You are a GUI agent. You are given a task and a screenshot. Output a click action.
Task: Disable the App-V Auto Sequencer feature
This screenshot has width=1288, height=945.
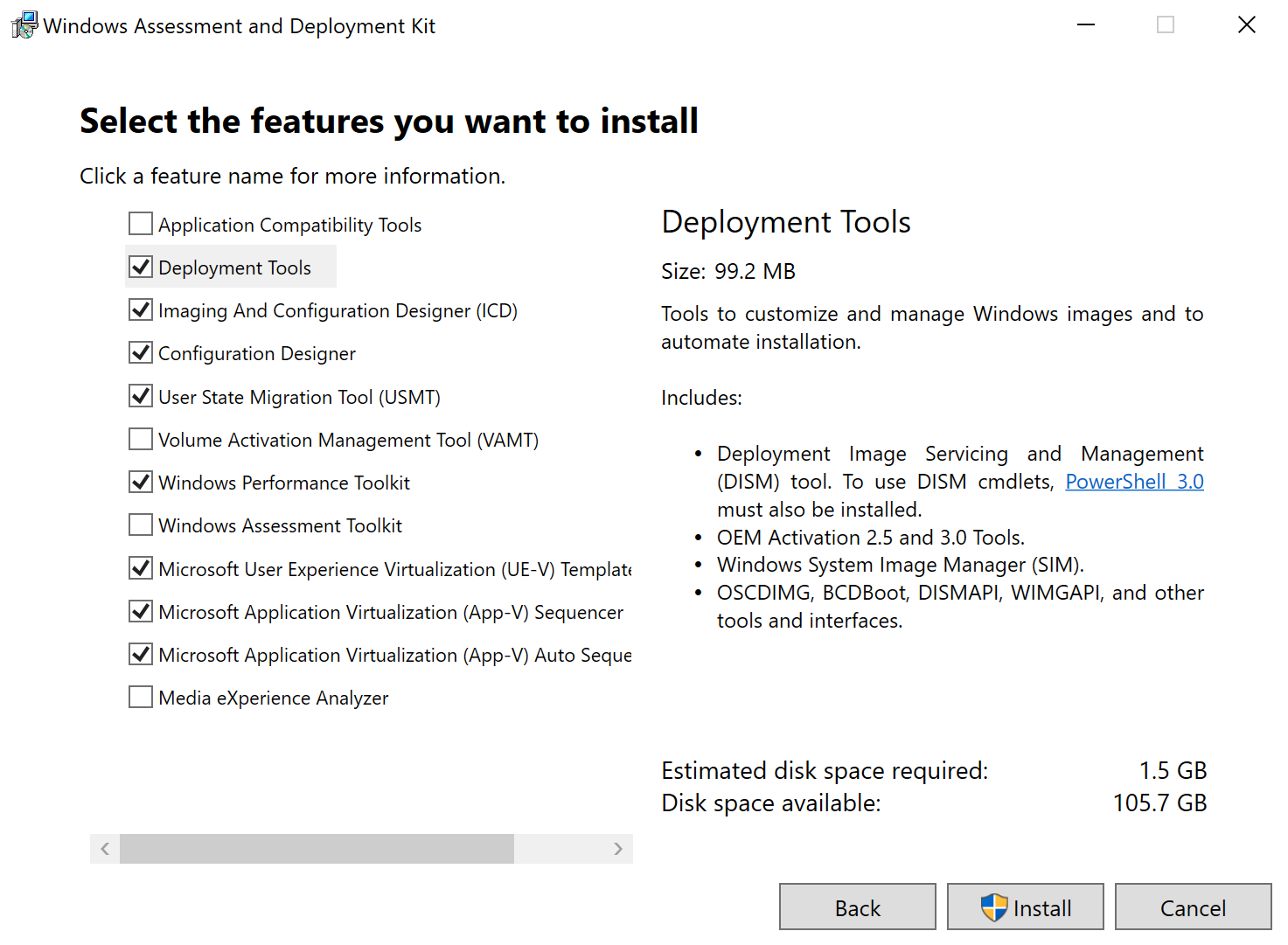(140, 654)
